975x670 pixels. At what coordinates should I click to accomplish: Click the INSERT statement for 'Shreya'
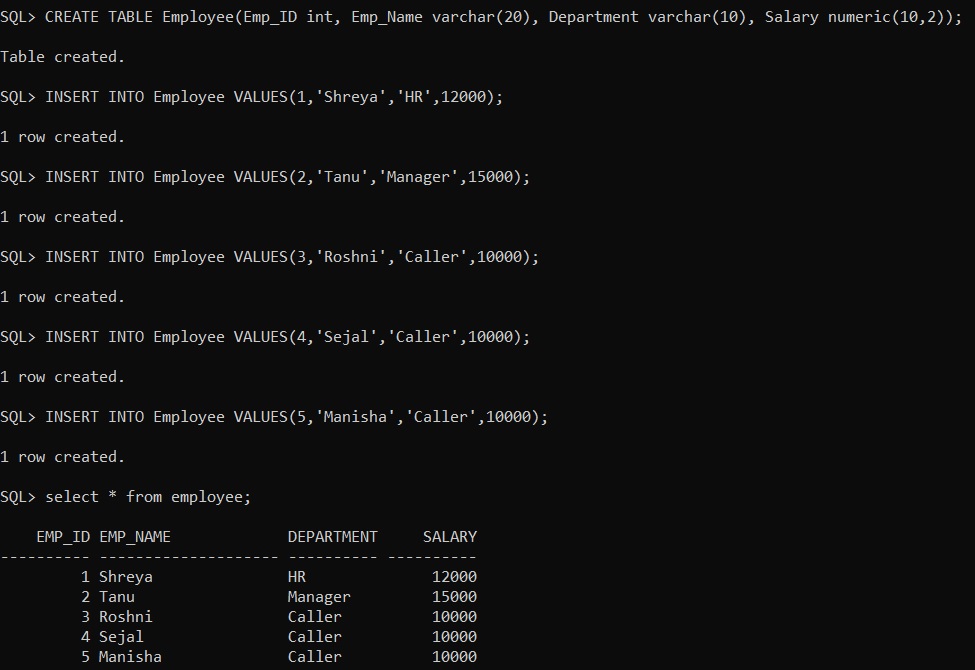pos(251,97)
